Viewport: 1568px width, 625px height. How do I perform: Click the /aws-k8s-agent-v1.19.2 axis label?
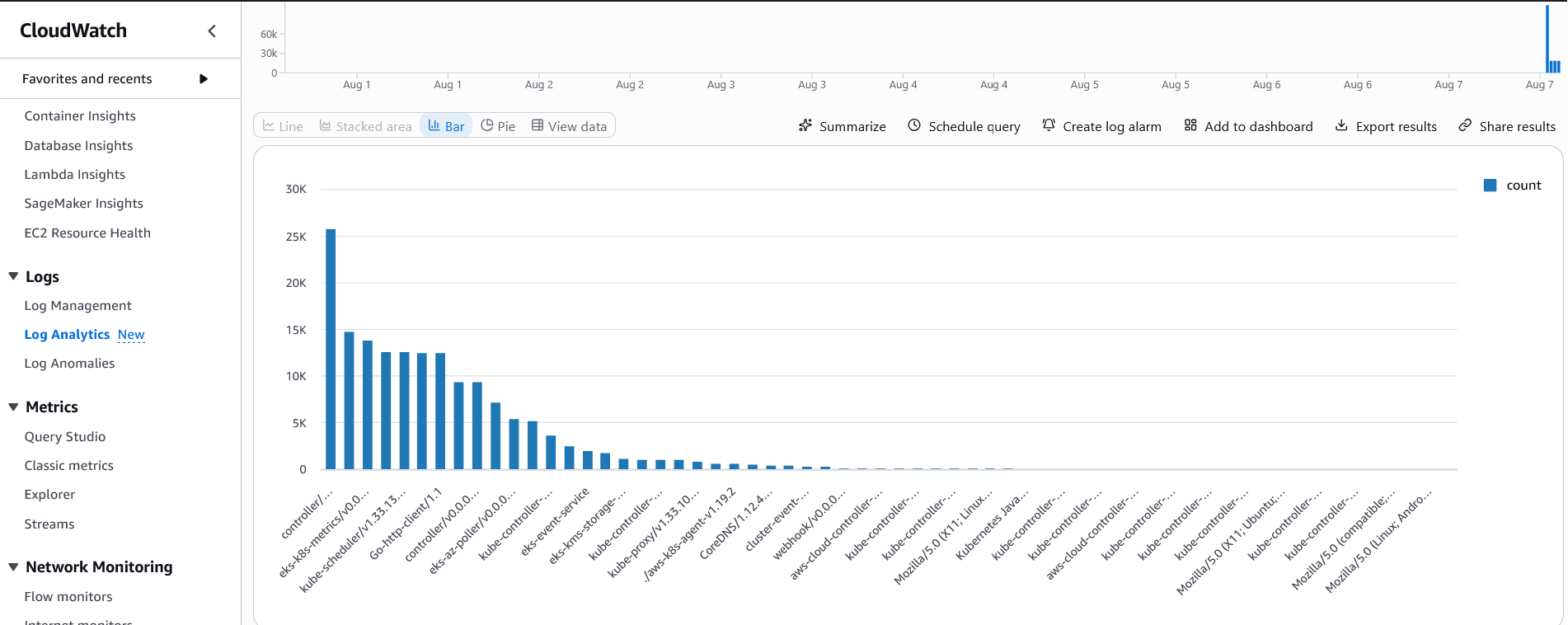[x=690, y=534]
